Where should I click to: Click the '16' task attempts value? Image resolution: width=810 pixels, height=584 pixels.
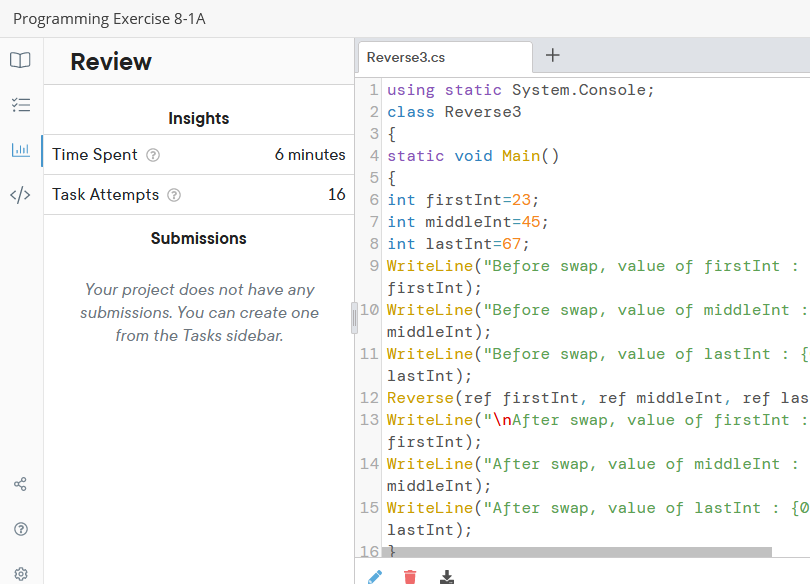337,195
